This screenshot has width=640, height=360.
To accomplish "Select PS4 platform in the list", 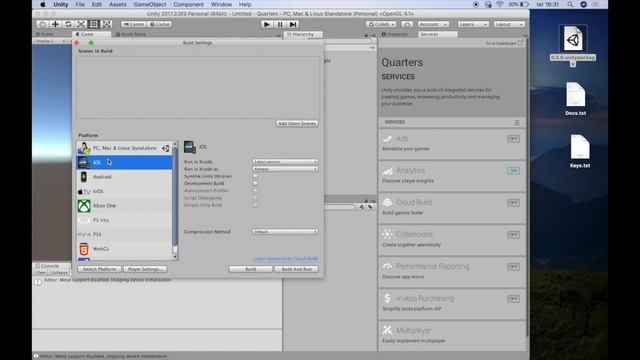I will pos(124,234).
